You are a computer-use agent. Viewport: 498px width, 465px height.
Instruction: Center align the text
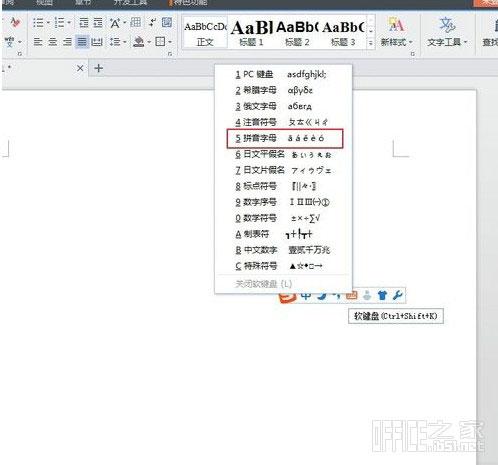(x=52, y=42)
